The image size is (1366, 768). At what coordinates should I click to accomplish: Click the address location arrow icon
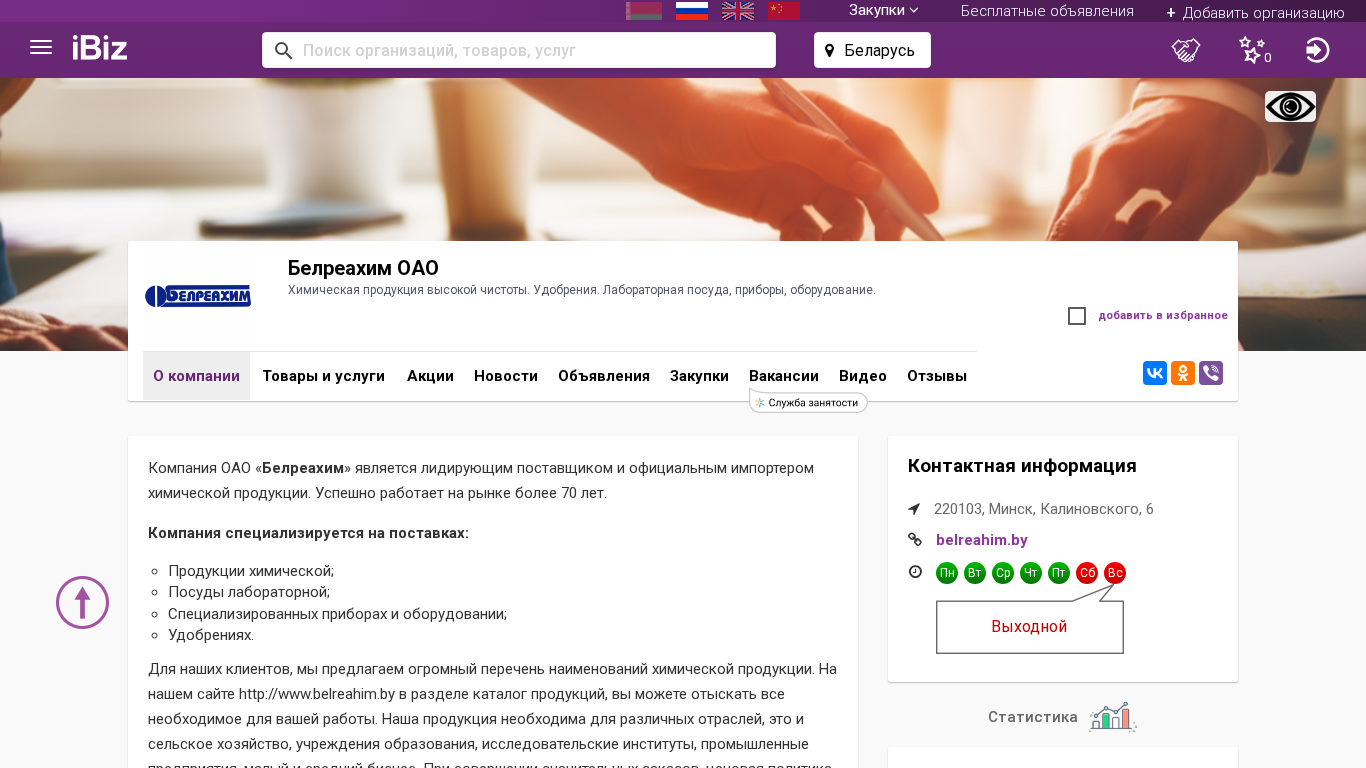pyautogui.click(x=914, y=509)
